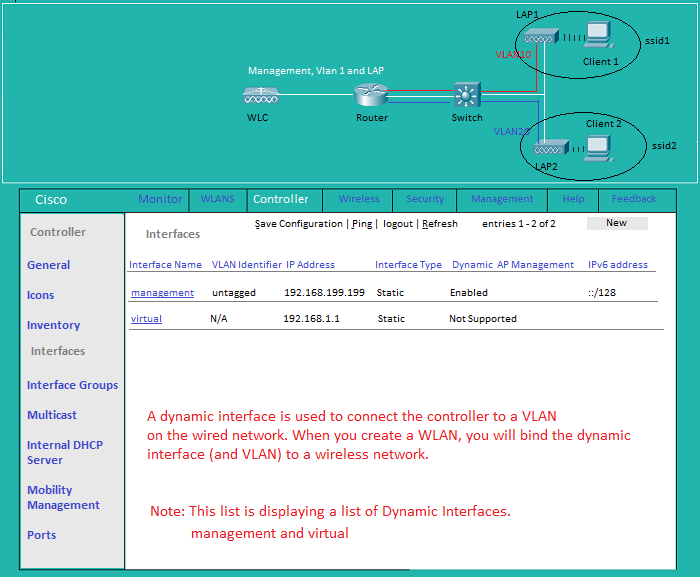Click the IP address 192.168.1.1
This screenshot has width=700, height=577.
tap(312, 318)
